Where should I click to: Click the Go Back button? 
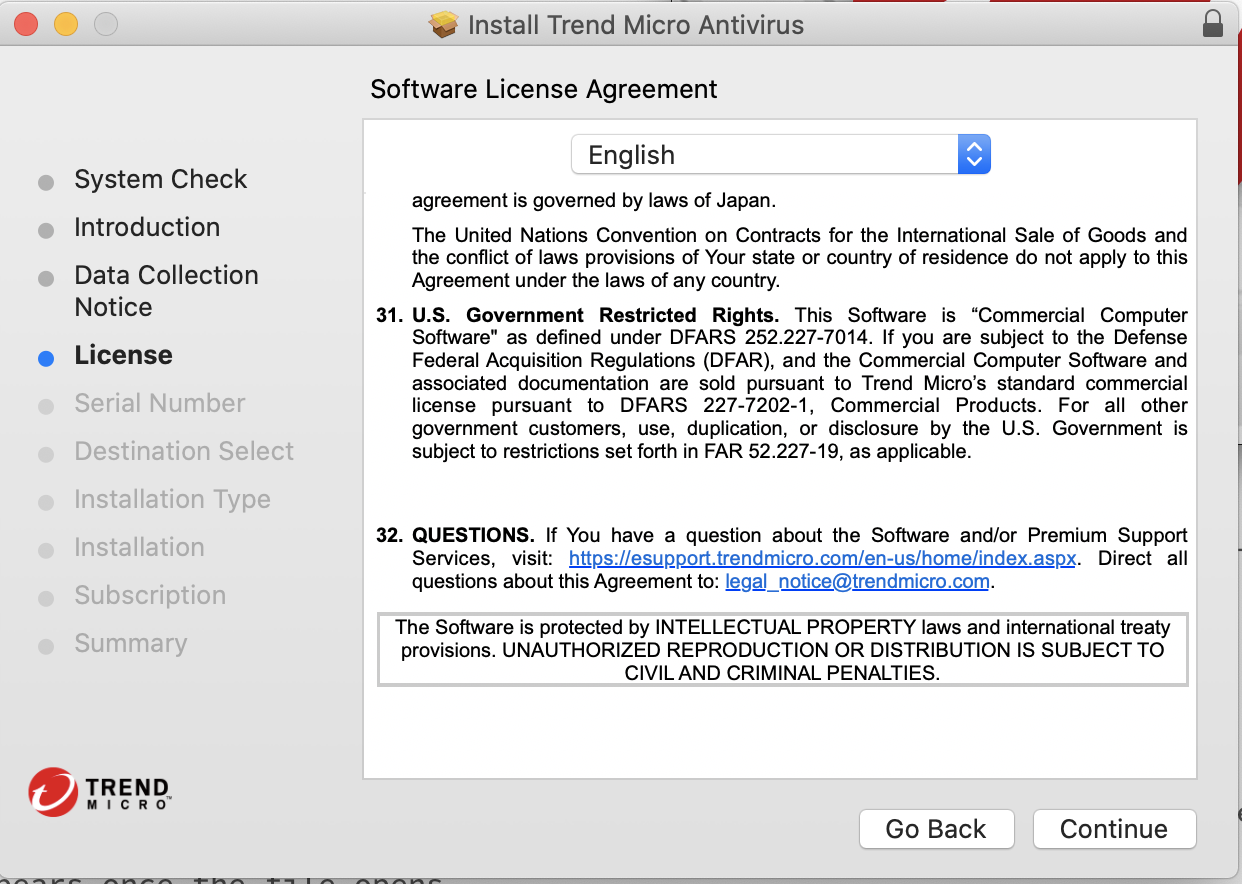pos(936,829)
